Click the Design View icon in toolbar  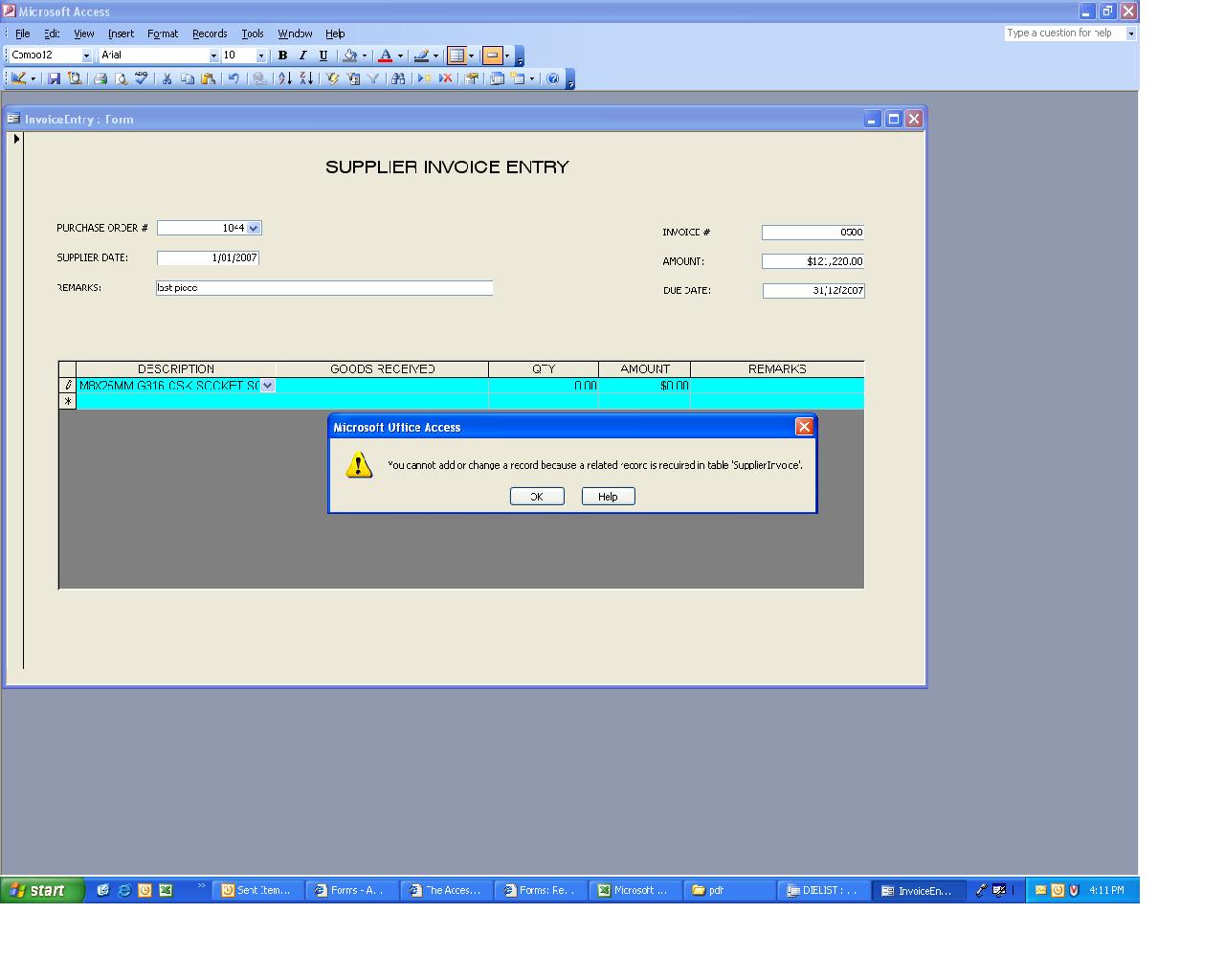(x=18, y=78)
